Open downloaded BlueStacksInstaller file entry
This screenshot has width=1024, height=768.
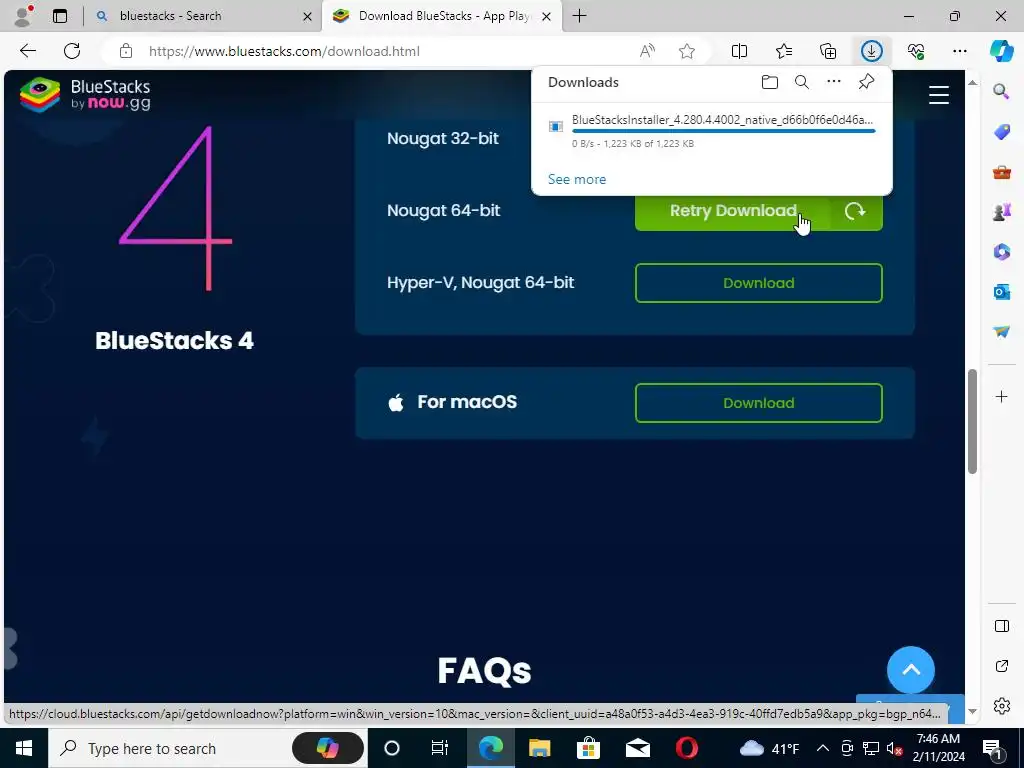(712, 131)
